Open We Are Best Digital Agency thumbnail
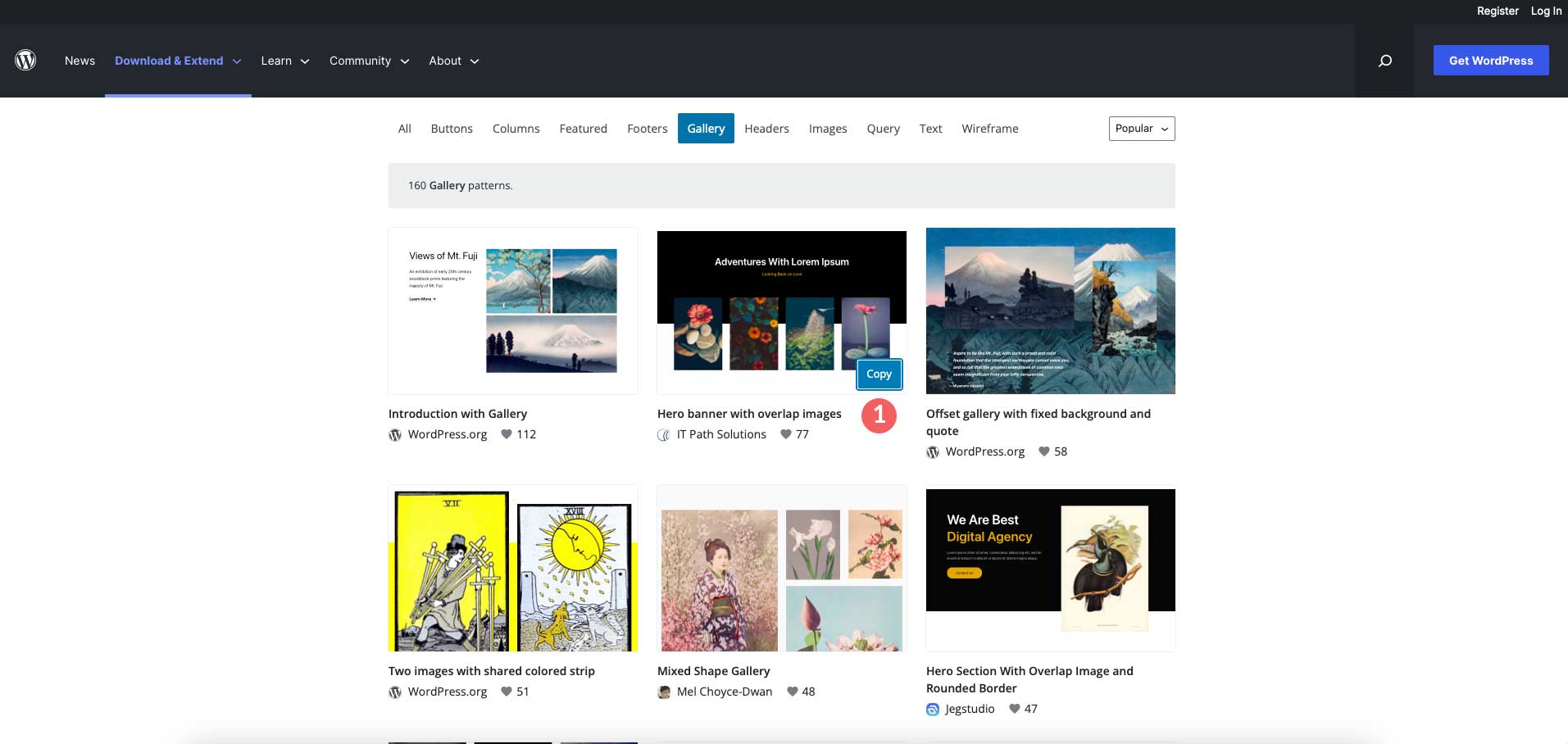This screenshot has width=1568, height=744. pos(1051,568)
